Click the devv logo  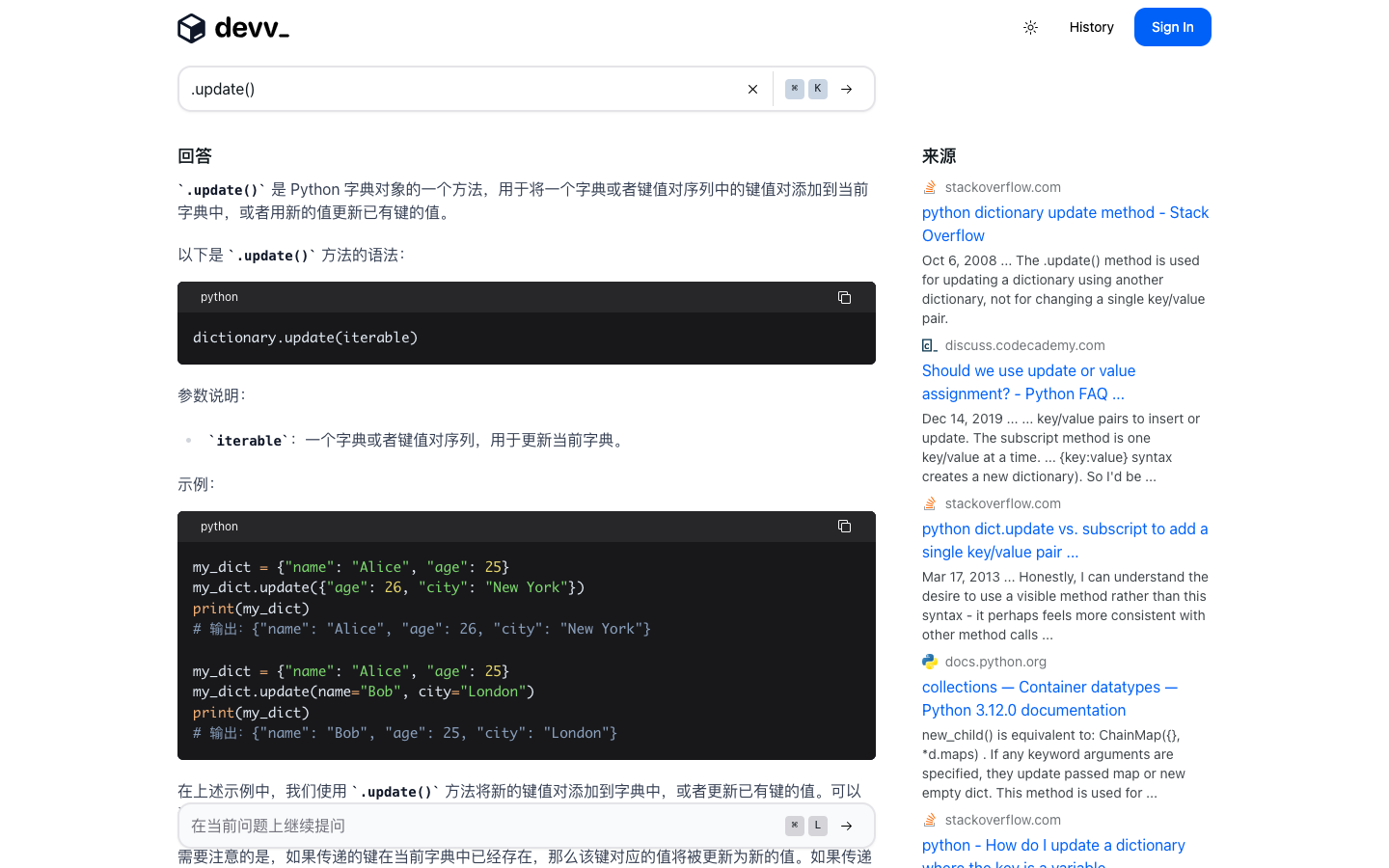coord(231,28)
